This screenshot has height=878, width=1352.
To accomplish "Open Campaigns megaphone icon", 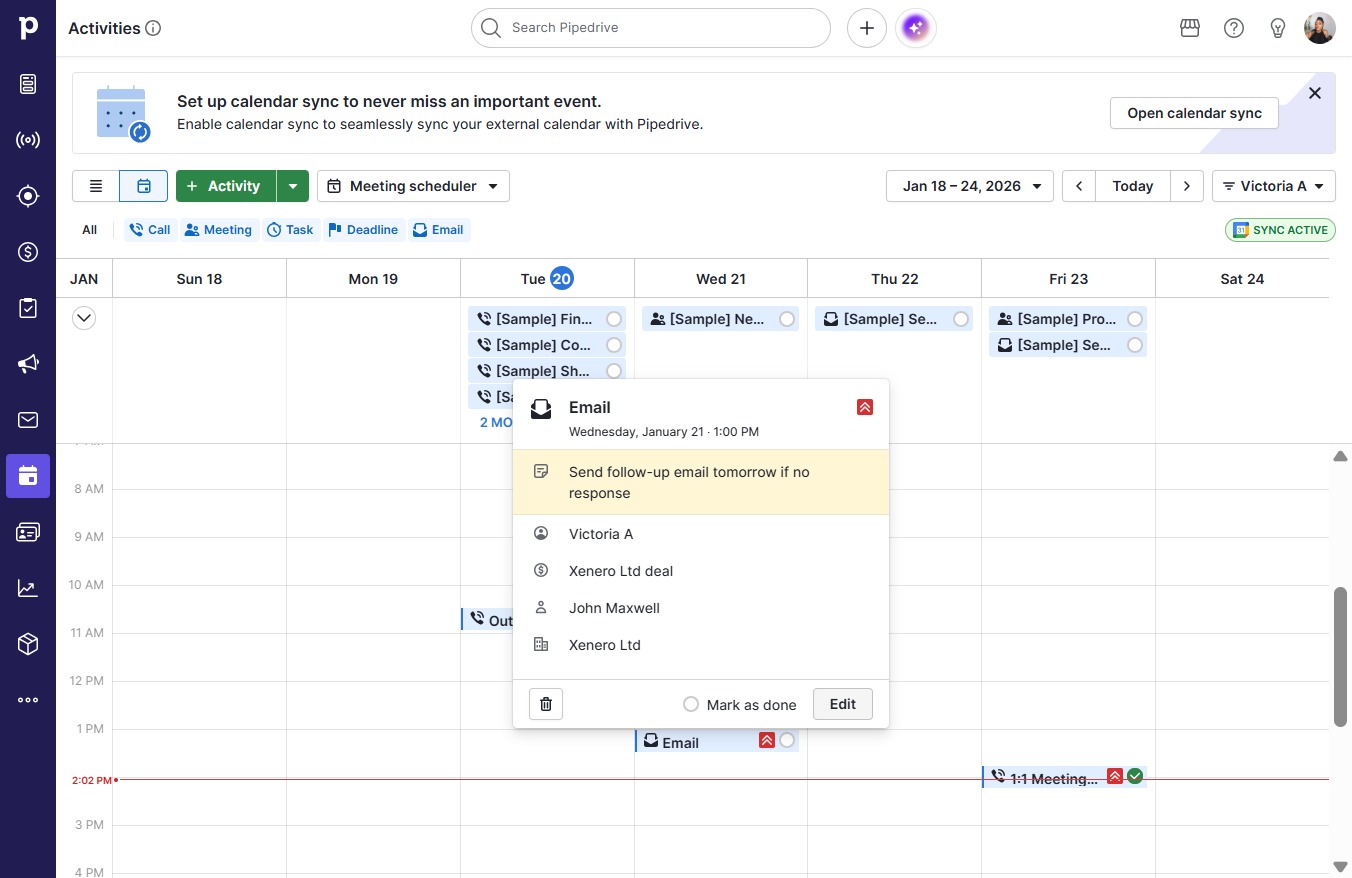I will pyautogui.click(x=28, y=364).
